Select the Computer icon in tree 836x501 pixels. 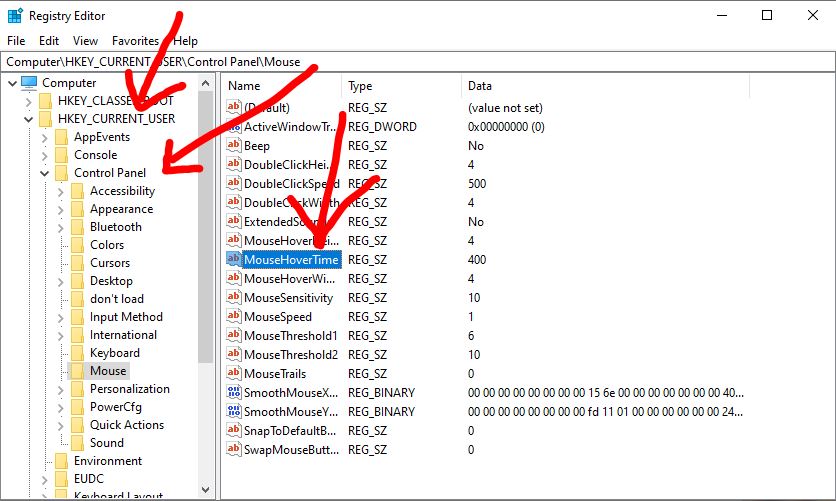point(29,83)
